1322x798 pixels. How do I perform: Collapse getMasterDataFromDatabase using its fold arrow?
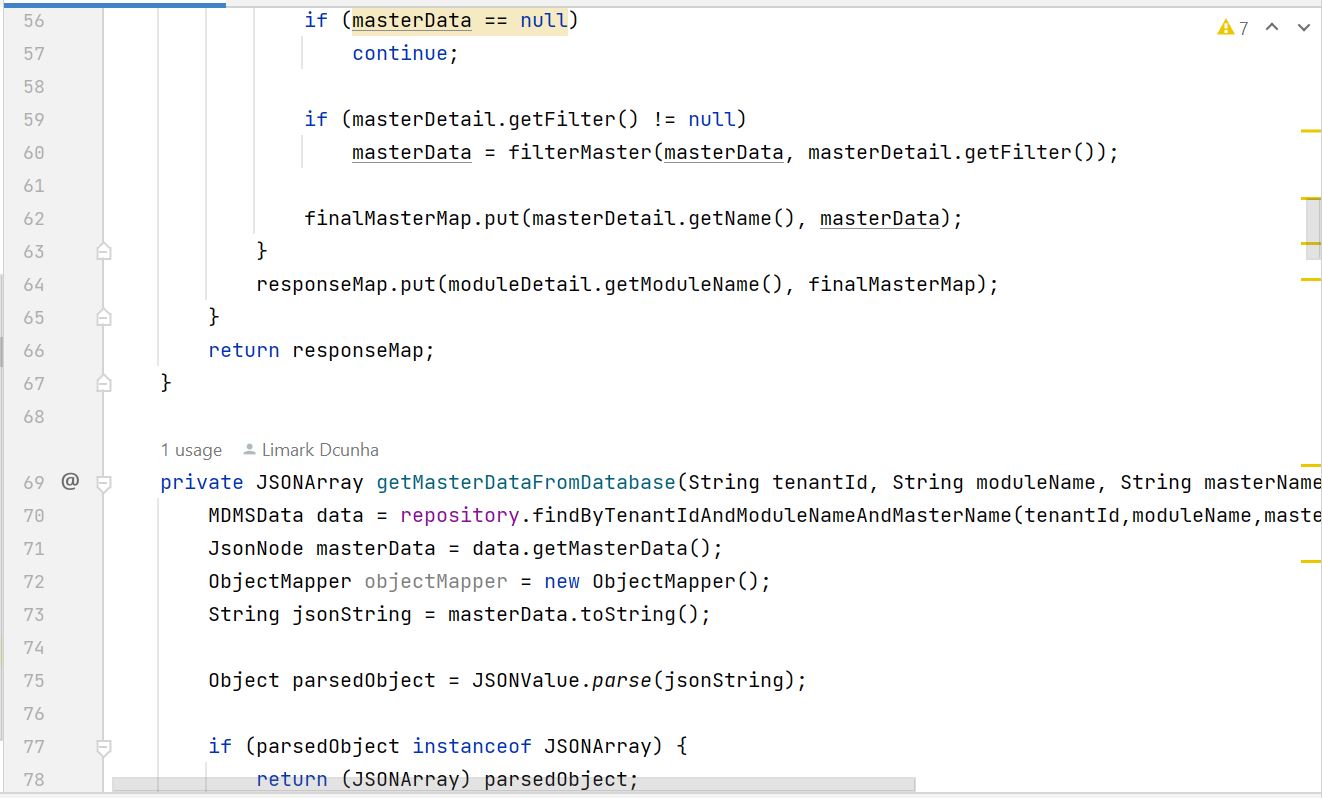[103, 482]
